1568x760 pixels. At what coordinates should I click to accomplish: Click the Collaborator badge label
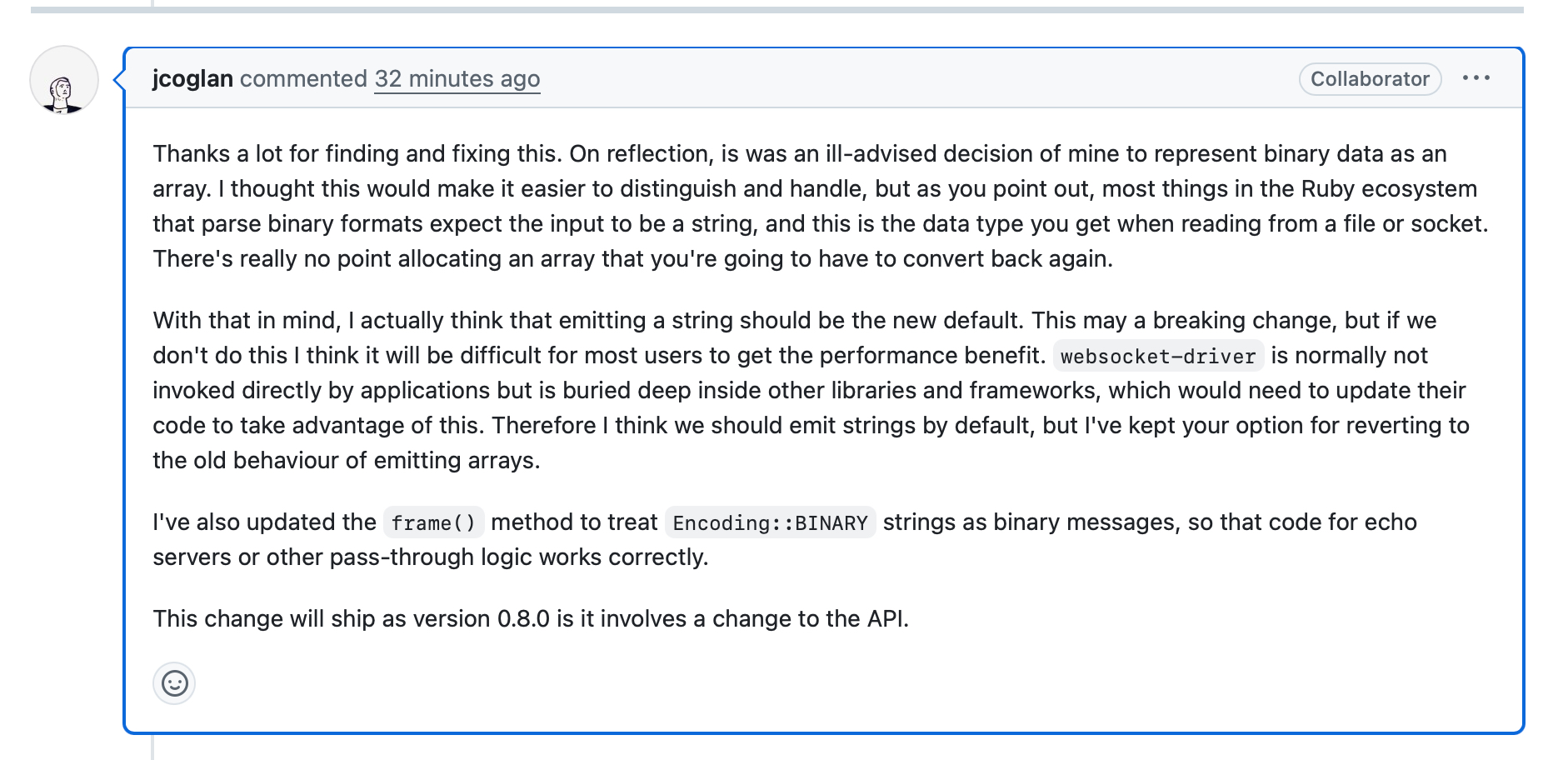[1369, 79]
